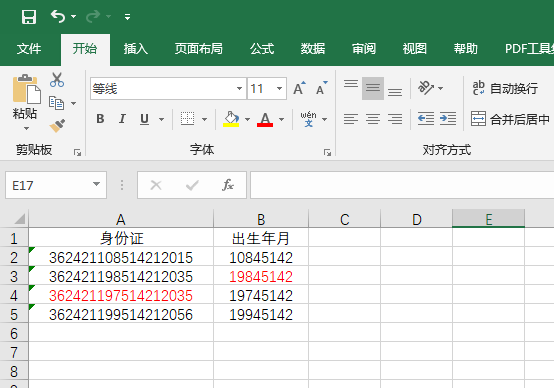
Task: Toggle Align Right
Action: (x=395, y=119)
